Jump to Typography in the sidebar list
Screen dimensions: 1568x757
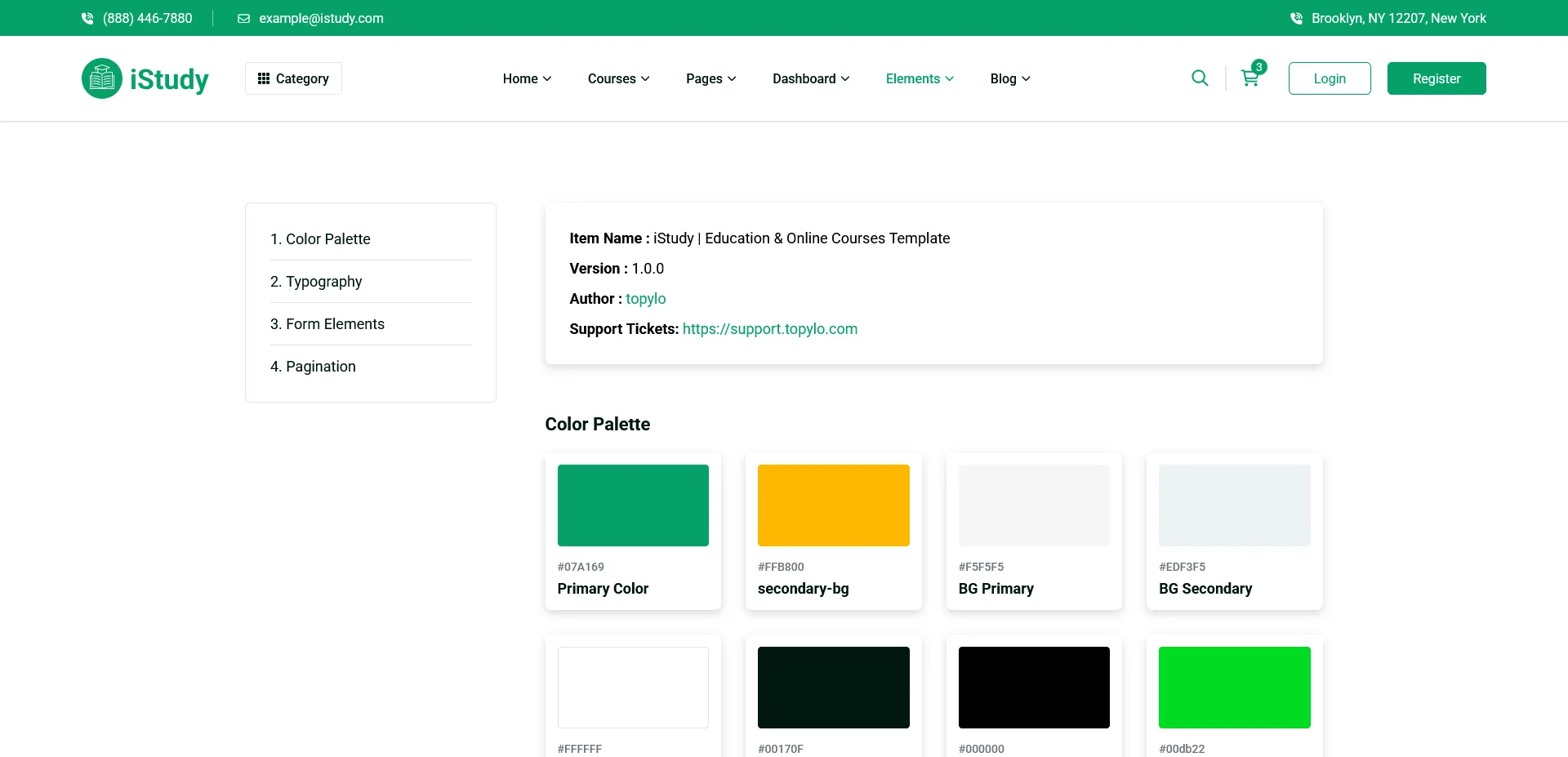click(323, 282)
